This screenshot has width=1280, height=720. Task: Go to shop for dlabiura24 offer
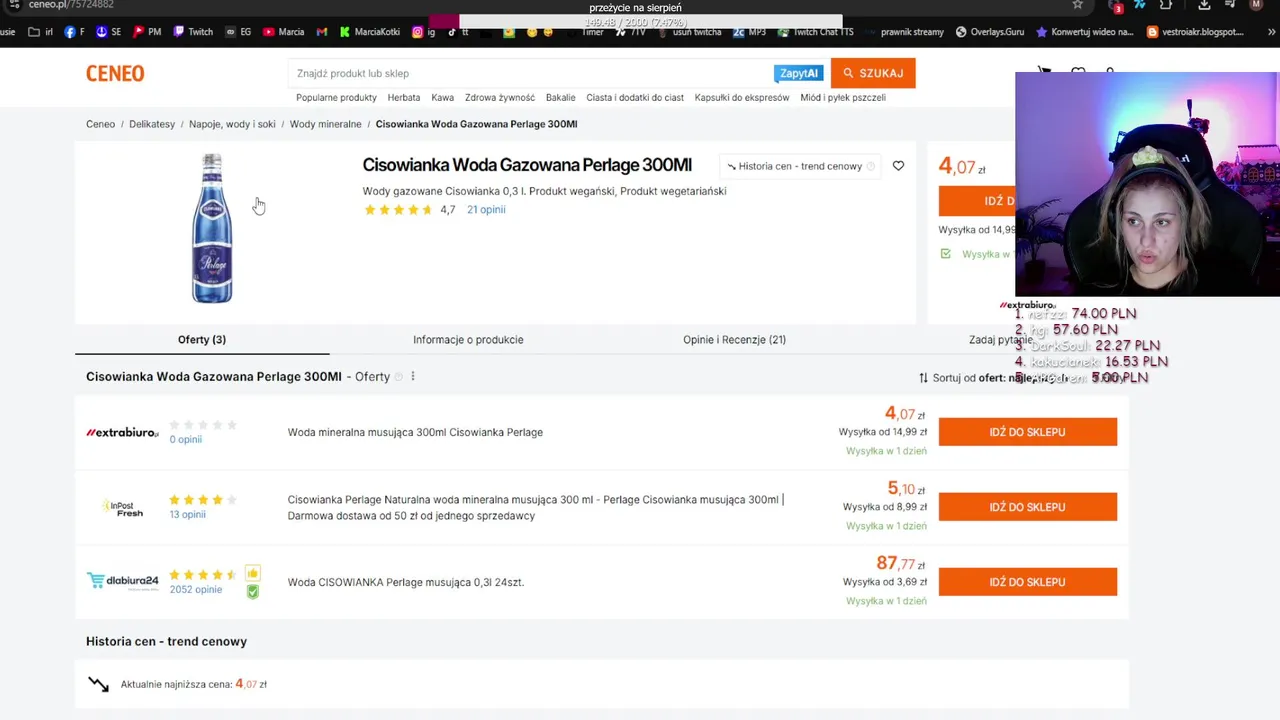tap(1027, 582)
